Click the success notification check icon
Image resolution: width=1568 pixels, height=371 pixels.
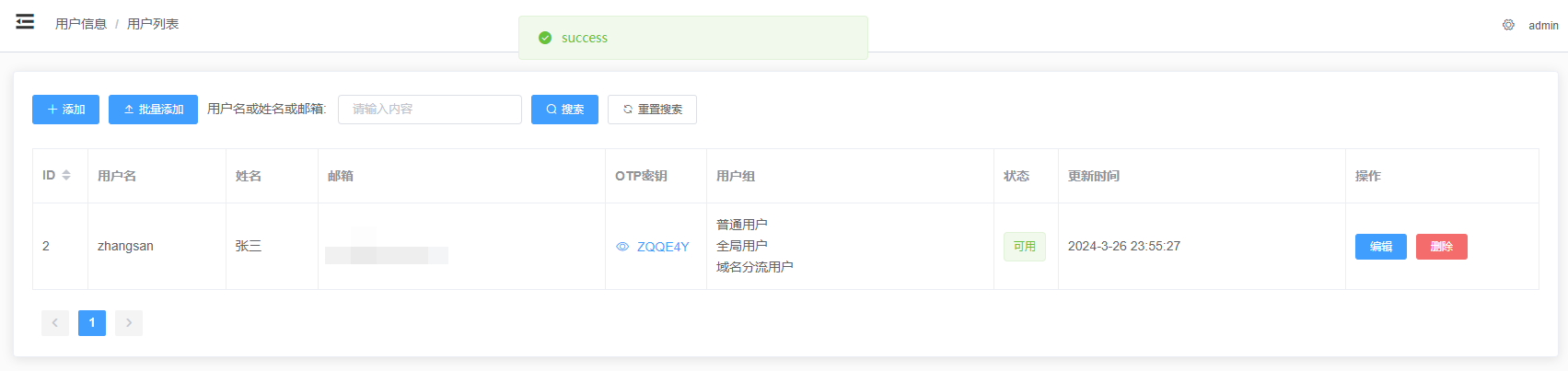(545, 38)
